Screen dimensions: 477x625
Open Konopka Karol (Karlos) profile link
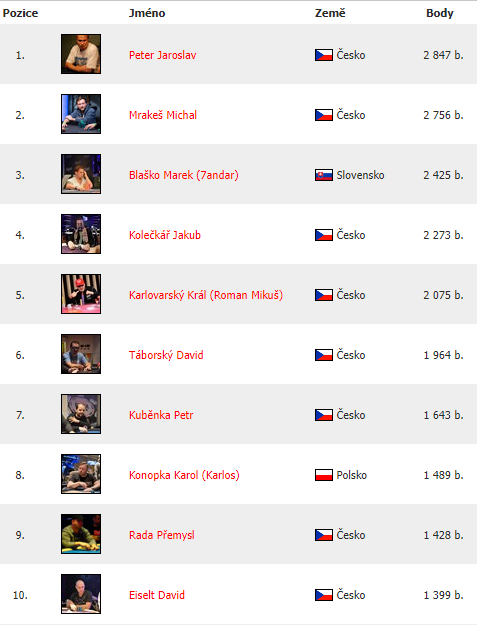[x=184, y=475]
